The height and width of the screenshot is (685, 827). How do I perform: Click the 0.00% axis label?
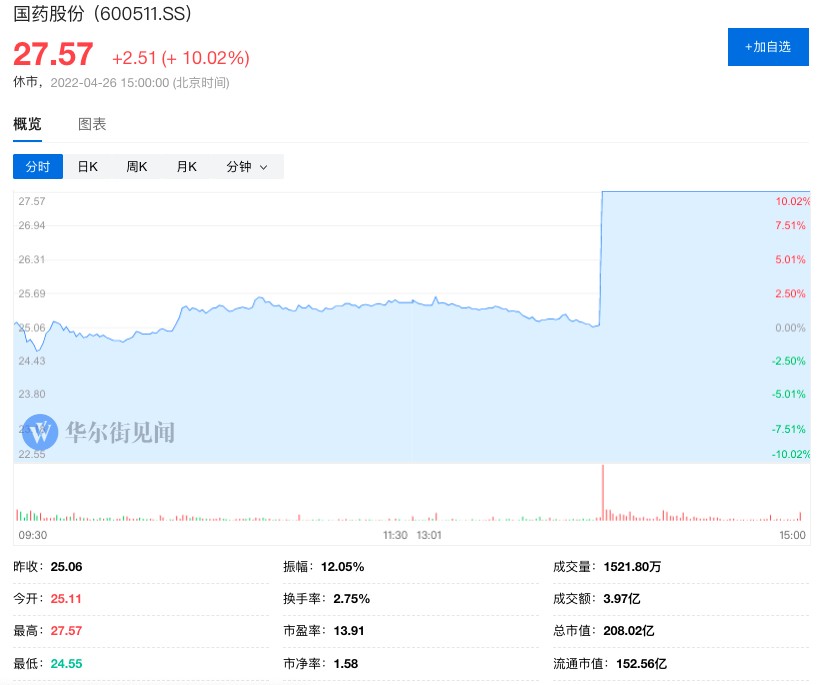[790, 327]
